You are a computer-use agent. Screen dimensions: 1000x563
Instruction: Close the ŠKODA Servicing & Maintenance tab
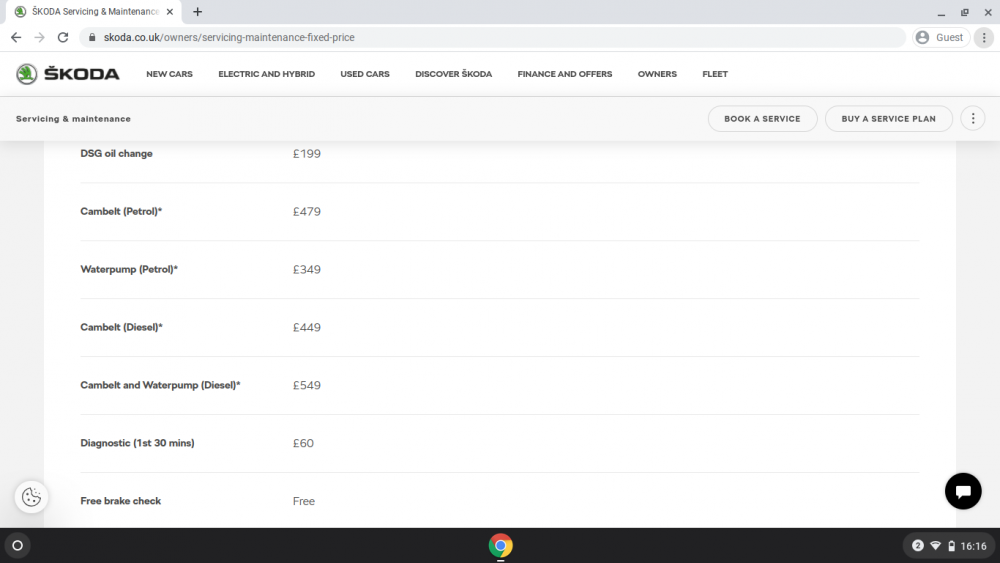170,11
